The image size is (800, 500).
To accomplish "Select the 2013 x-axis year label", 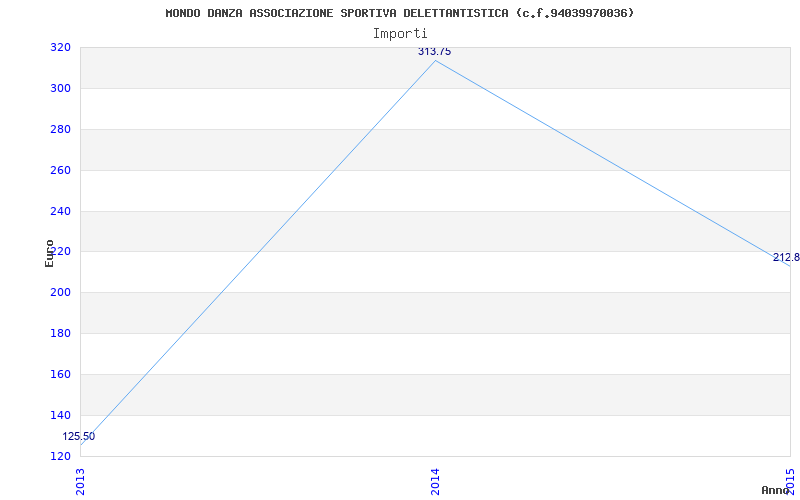I will (x=80, y=482).
